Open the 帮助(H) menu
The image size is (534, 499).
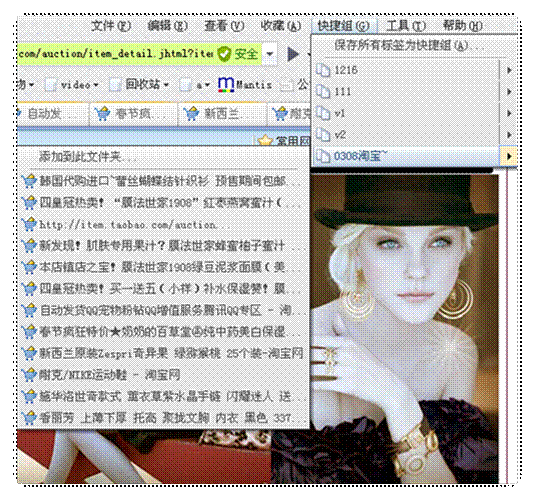tap(462, 26)
